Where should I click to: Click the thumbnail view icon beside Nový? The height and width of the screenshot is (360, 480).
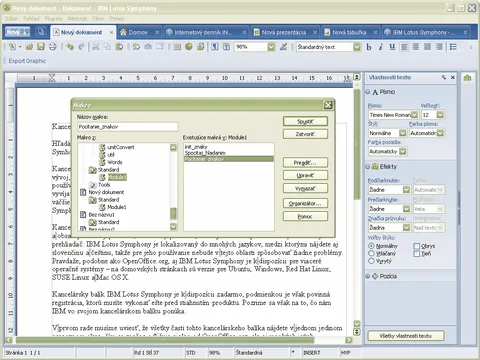[41, 32]
